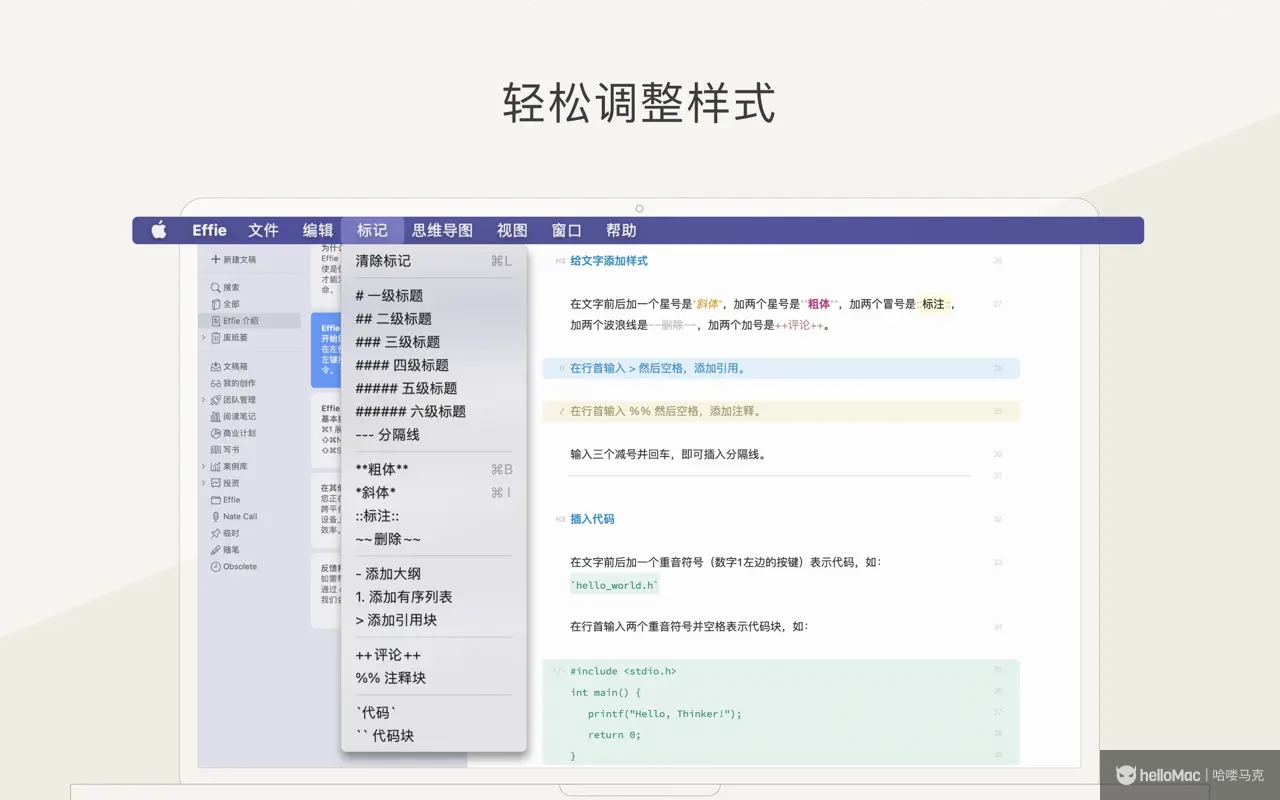Screen dimensions: 1280x800
Task: Expand the 废纸篓 folder arrow
Action: 204,338
